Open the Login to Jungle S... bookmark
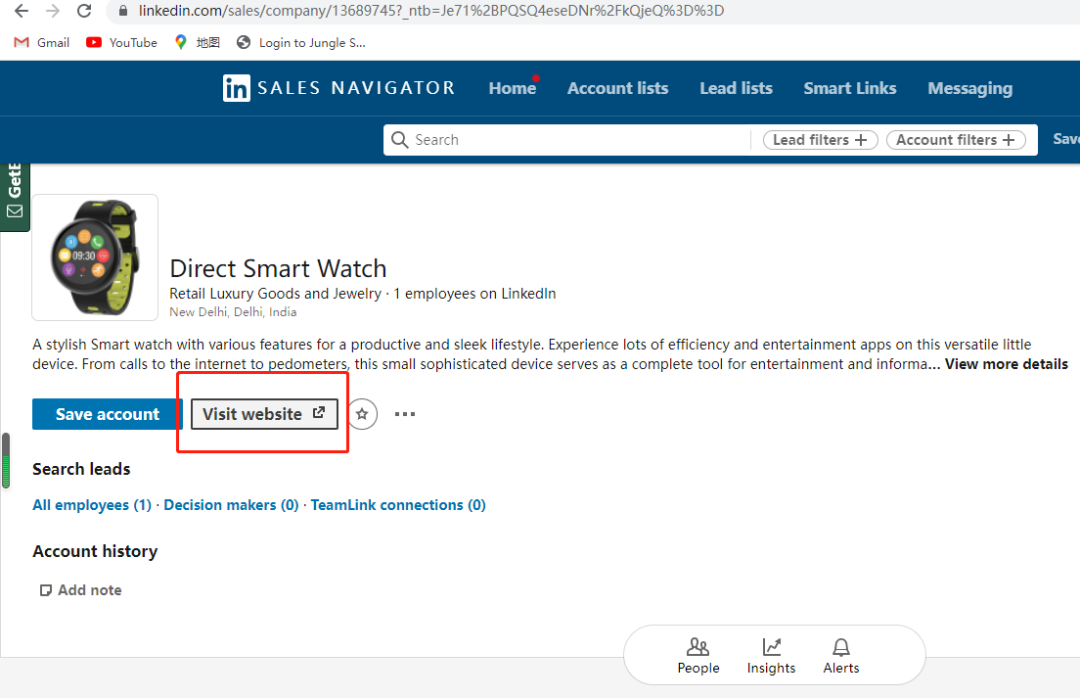The width and height of the screenshot is (1080, 698). tap(301, 43)
